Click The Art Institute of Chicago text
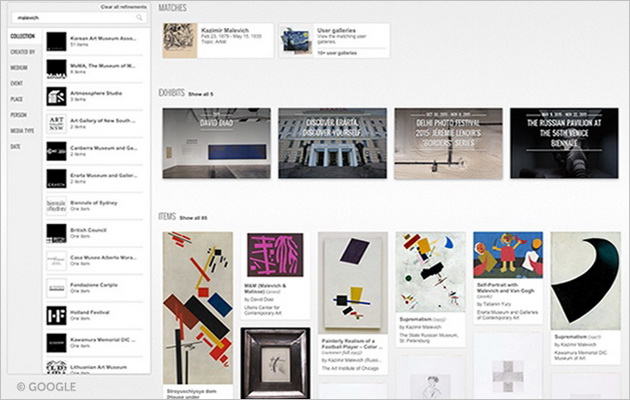Viewport: 630px width, 400px height. [350, 368]
